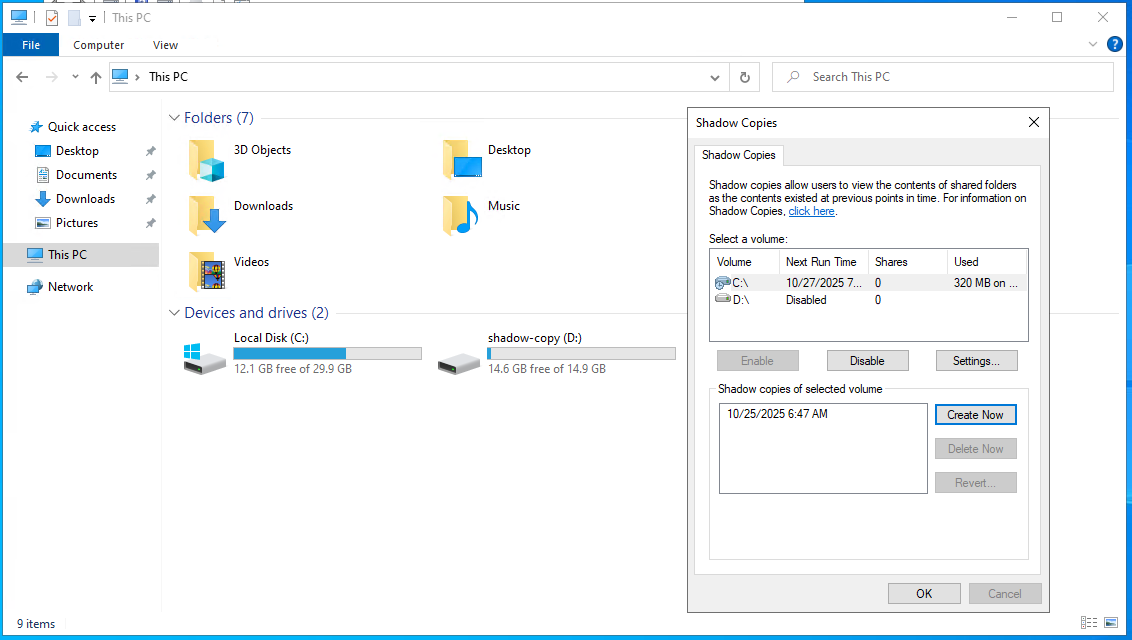1132x640 pixels.
Task: Switch to details view in status bar
Action: [x=1089, y=623]
